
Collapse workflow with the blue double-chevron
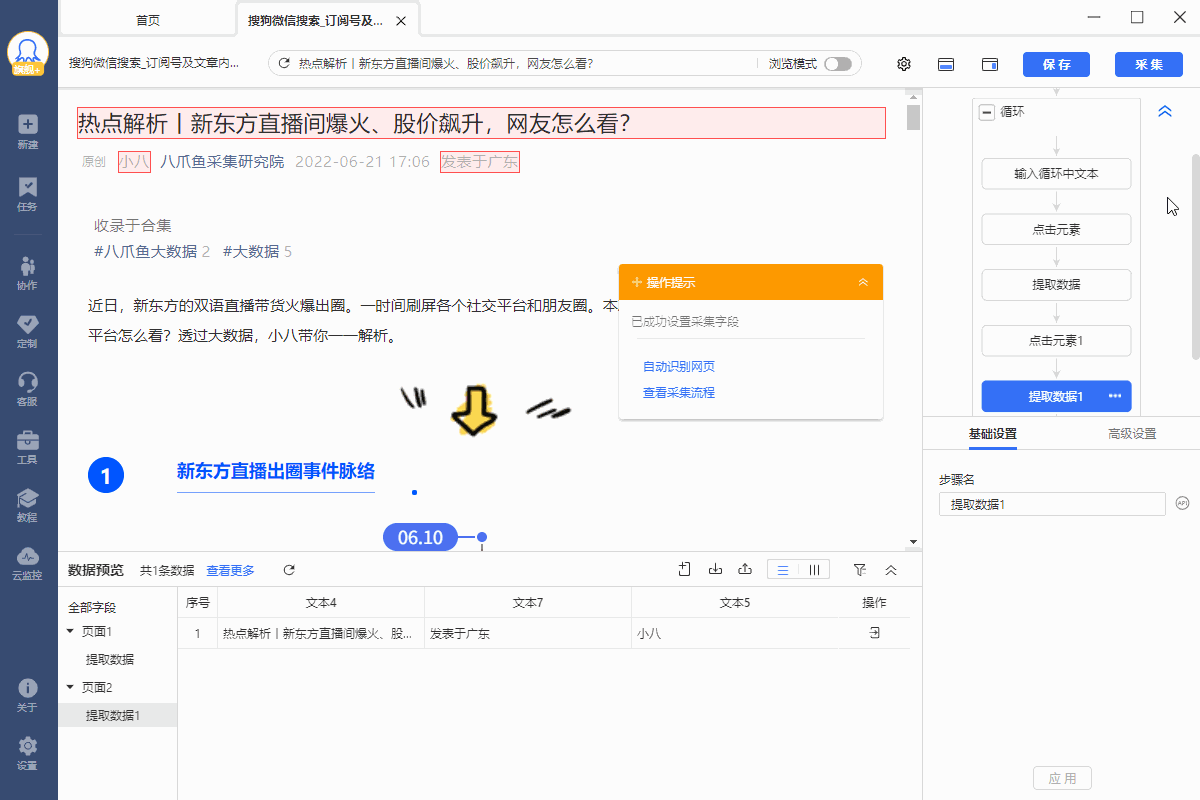point(1164,112)
